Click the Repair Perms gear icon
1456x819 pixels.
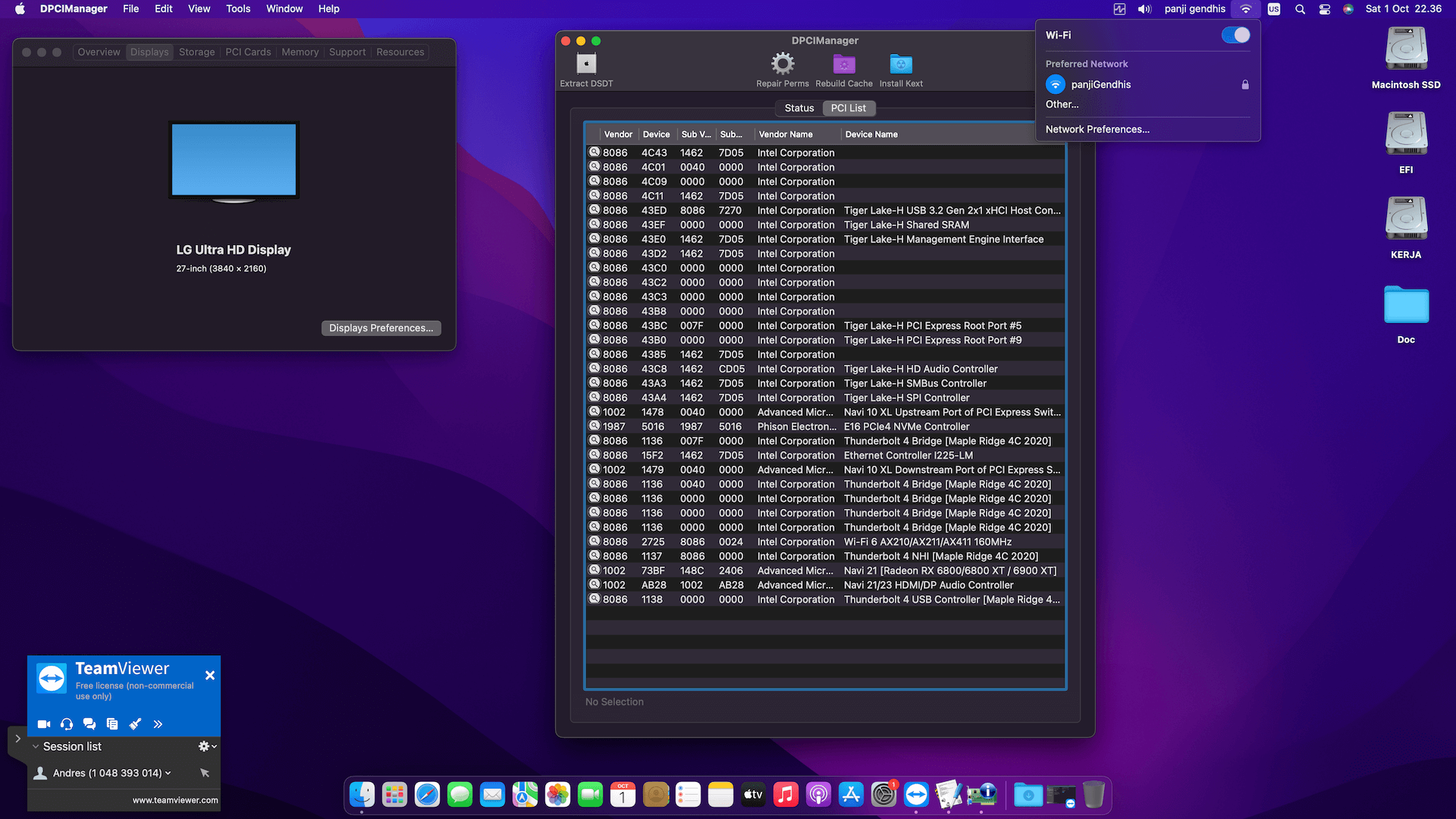pos(782,64)
